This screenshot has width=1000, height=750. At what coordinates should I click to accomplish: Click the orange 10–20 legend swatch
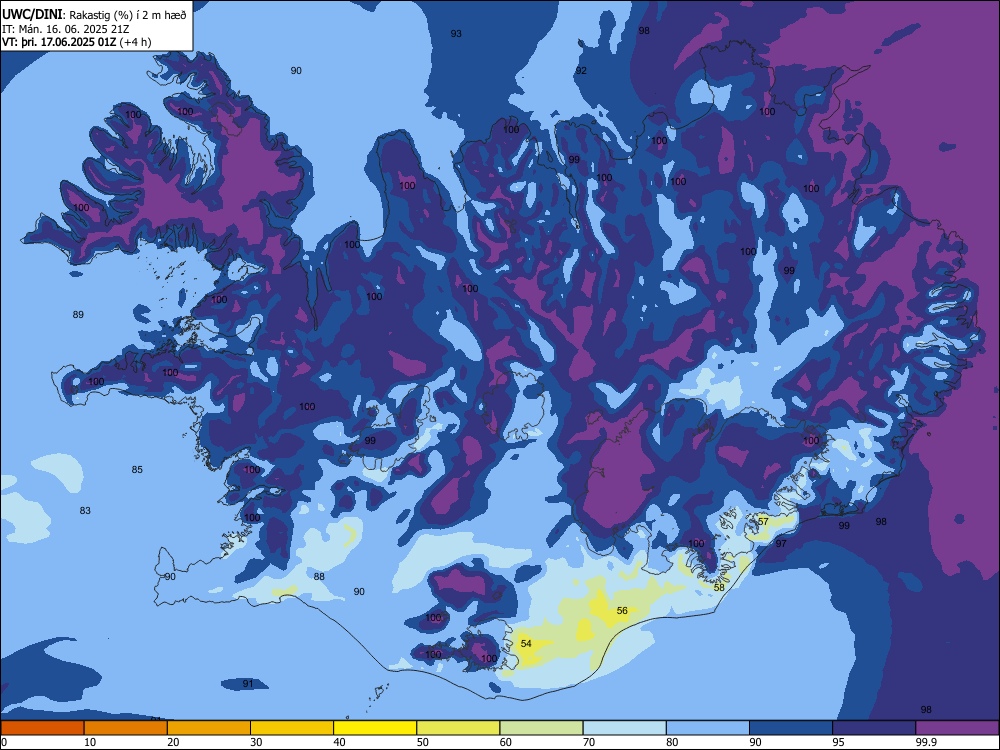pyautogui.click(x=126, y=728)
